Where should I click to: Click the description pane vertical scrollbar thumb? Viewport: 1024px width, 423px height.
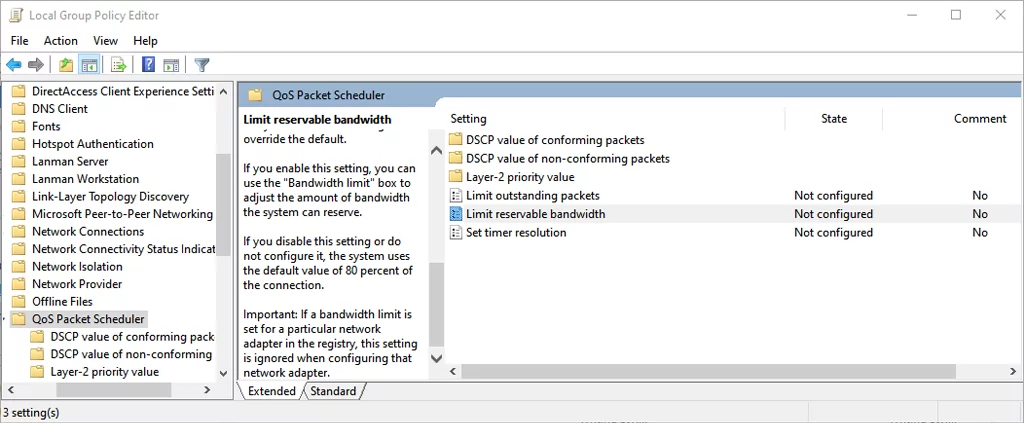(x=436, y=304)
